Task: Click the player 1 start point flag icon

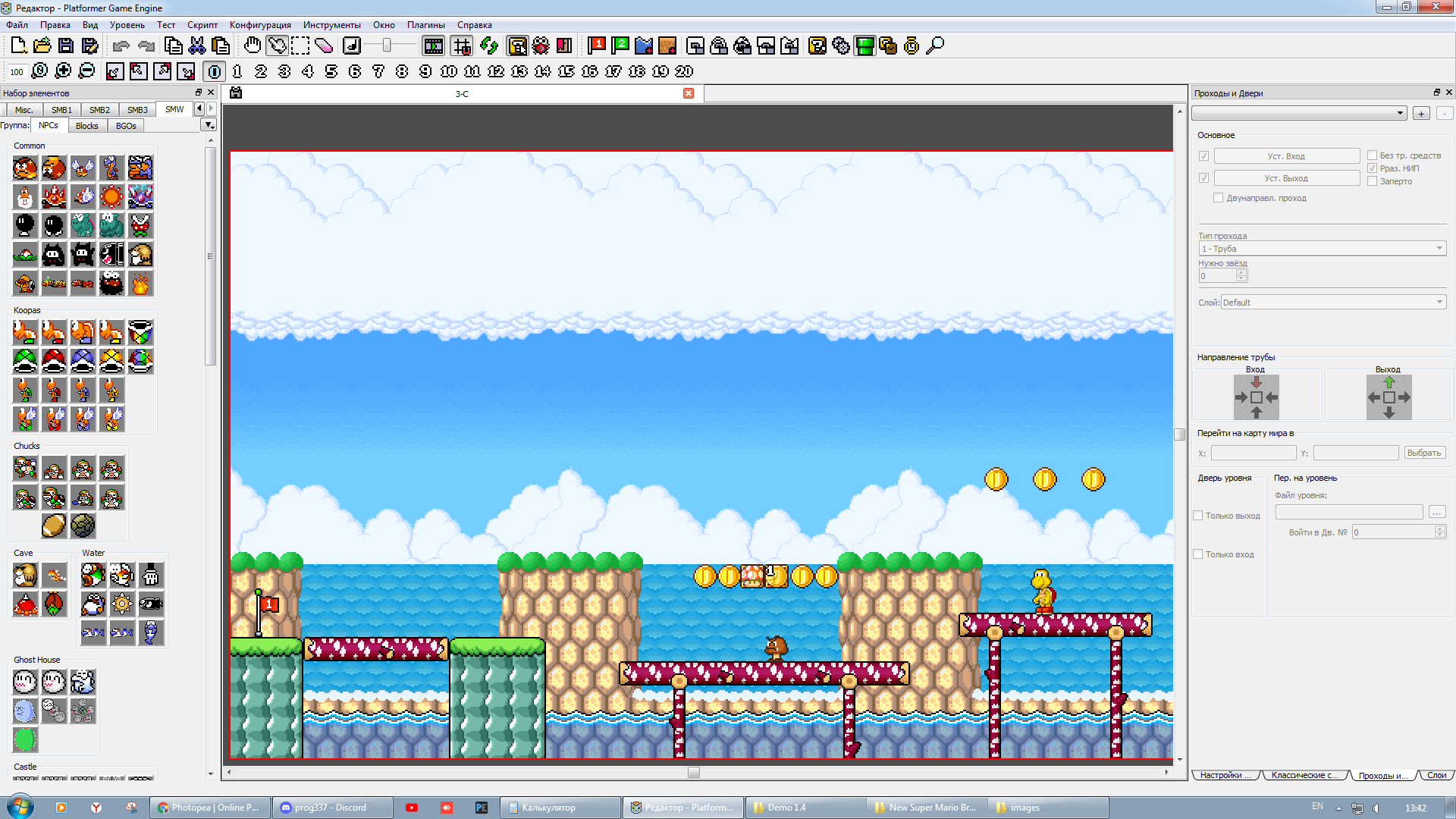Action: [597, 45]
